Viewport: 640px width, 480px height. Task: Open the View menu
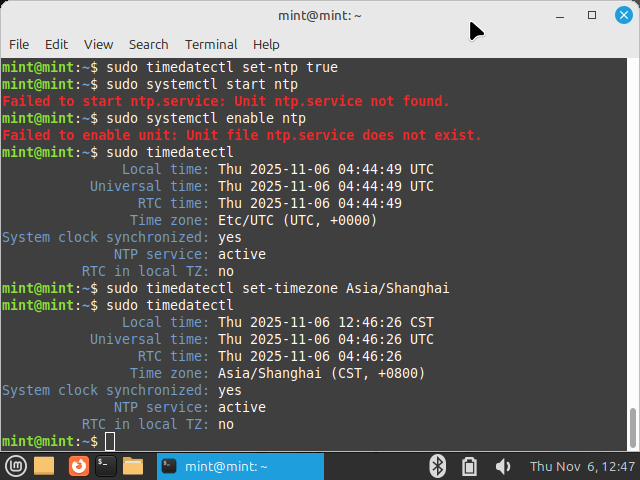tap(98, 44)
